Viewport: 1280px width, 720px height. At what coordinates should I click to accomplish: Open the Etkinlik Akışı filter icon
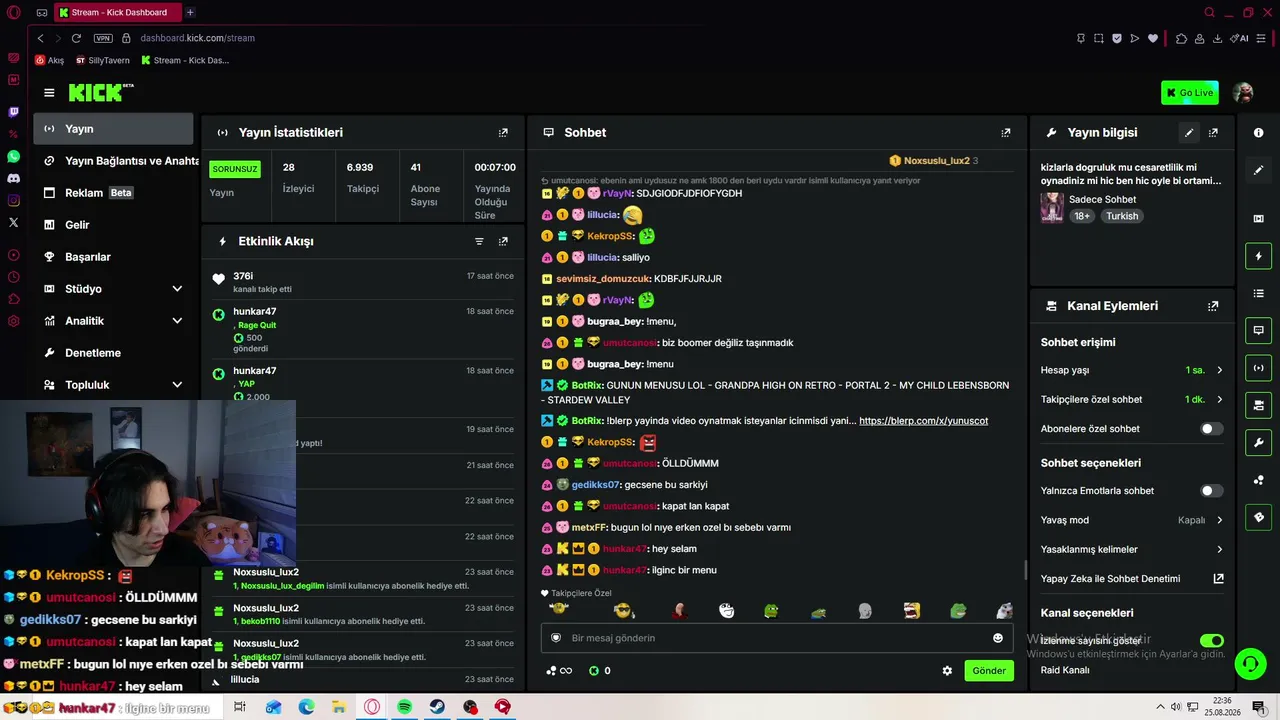click(x=479, y=241)
